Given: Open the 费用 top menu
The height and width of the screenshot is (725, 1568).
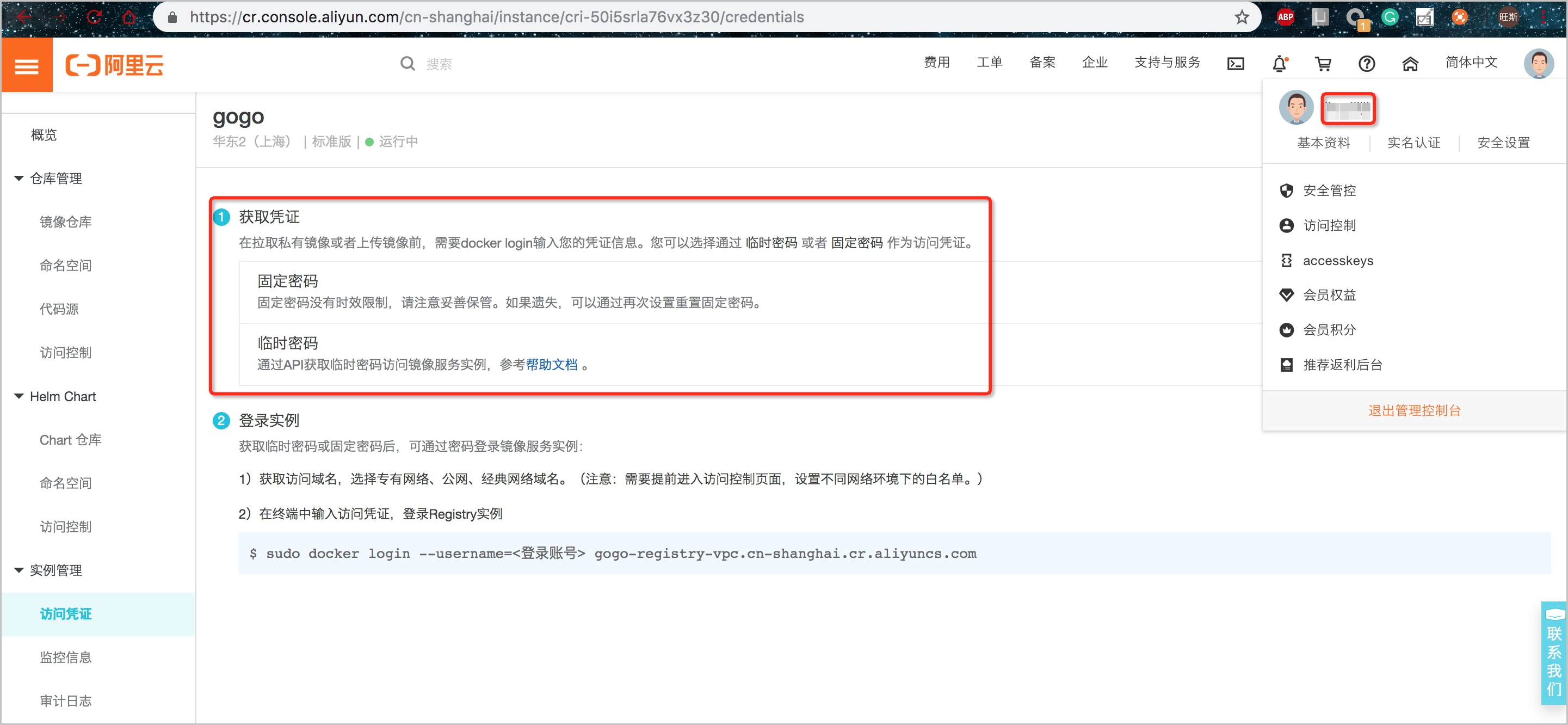Looking at the screenshot, I should [936, 62].
